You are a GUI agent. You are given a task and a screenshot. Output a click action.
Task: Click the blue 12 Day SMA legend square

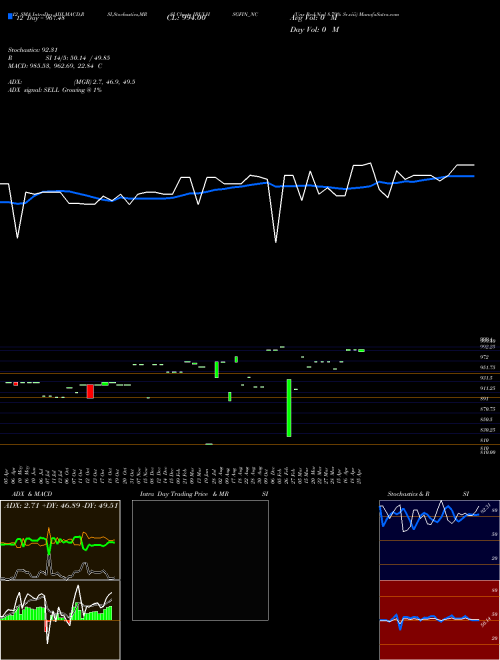[x=10, y=17]
